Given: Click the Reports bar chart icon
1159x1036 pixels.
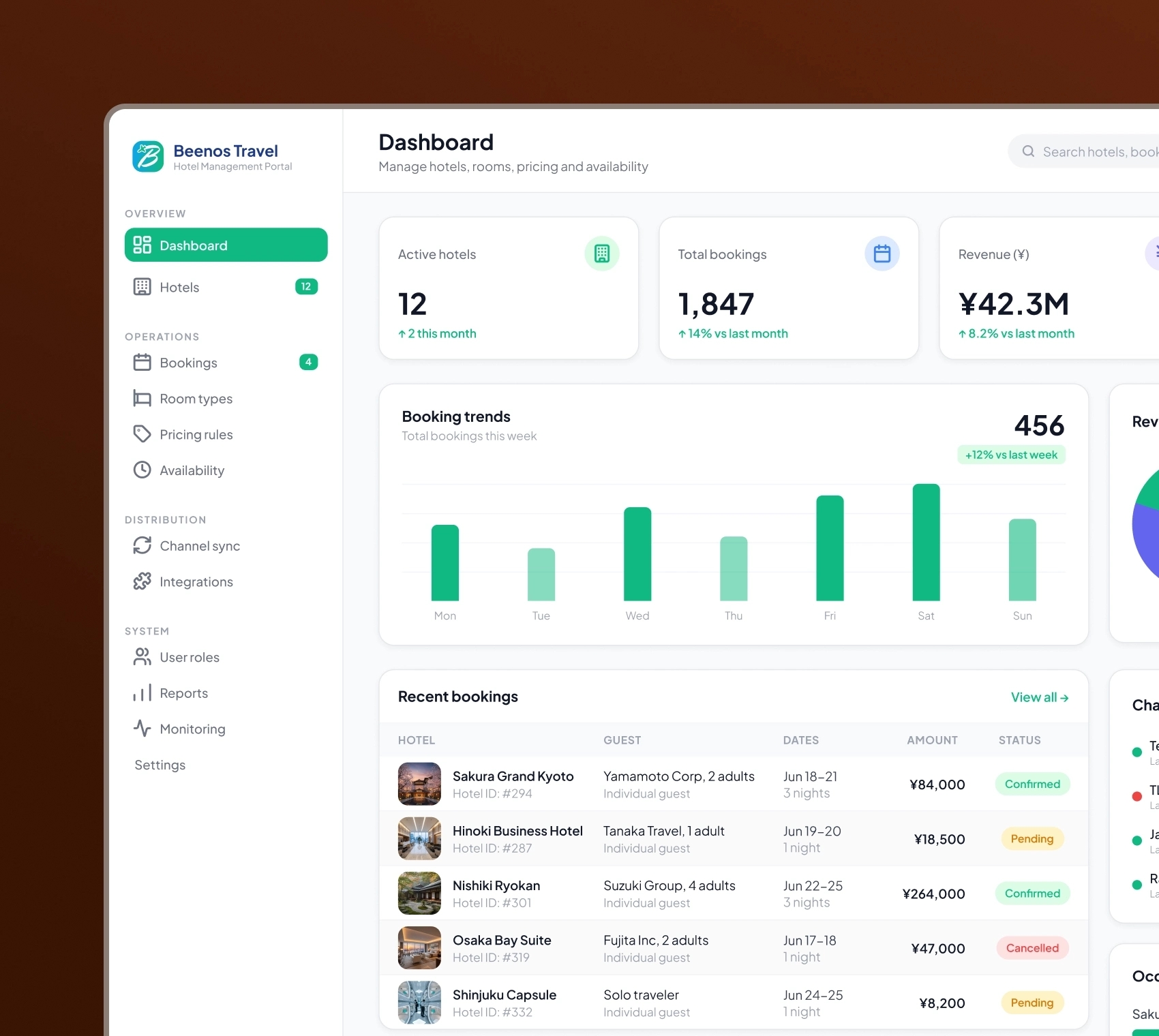Looking at the screenshot, I should [142, 693].
